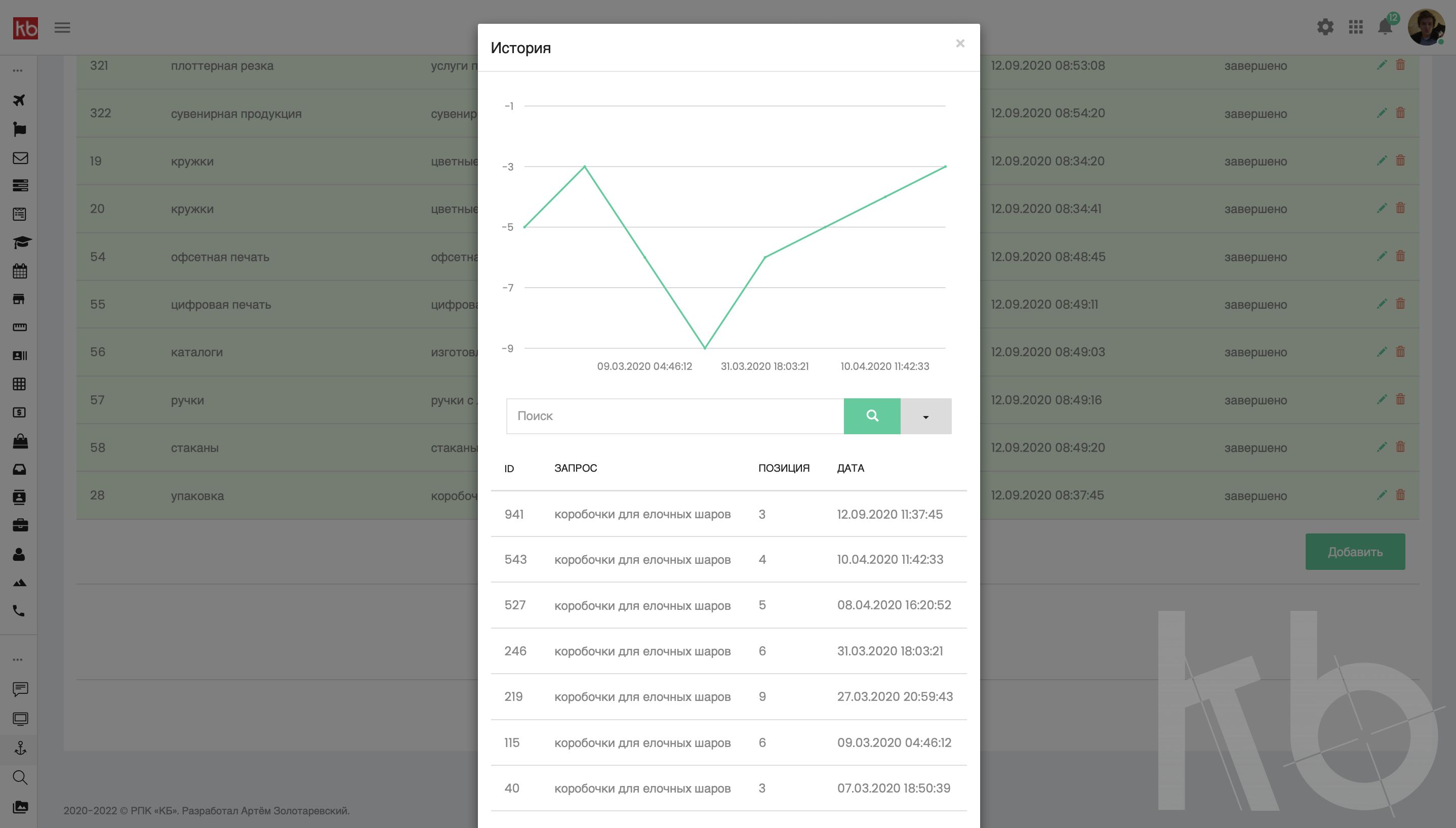The width and height of the screenshot is (1456, 828).
Task: Open settings gear in the header
Action: [1325, 27]
